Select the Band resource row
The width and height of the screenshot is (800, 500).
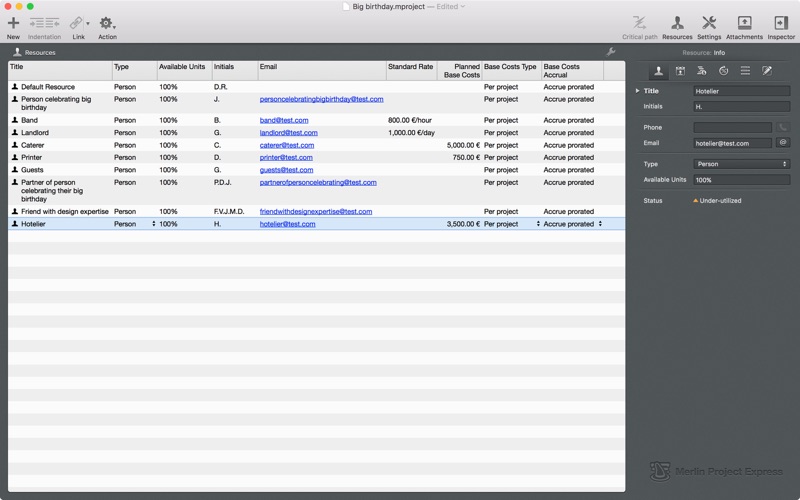(60, 120)
